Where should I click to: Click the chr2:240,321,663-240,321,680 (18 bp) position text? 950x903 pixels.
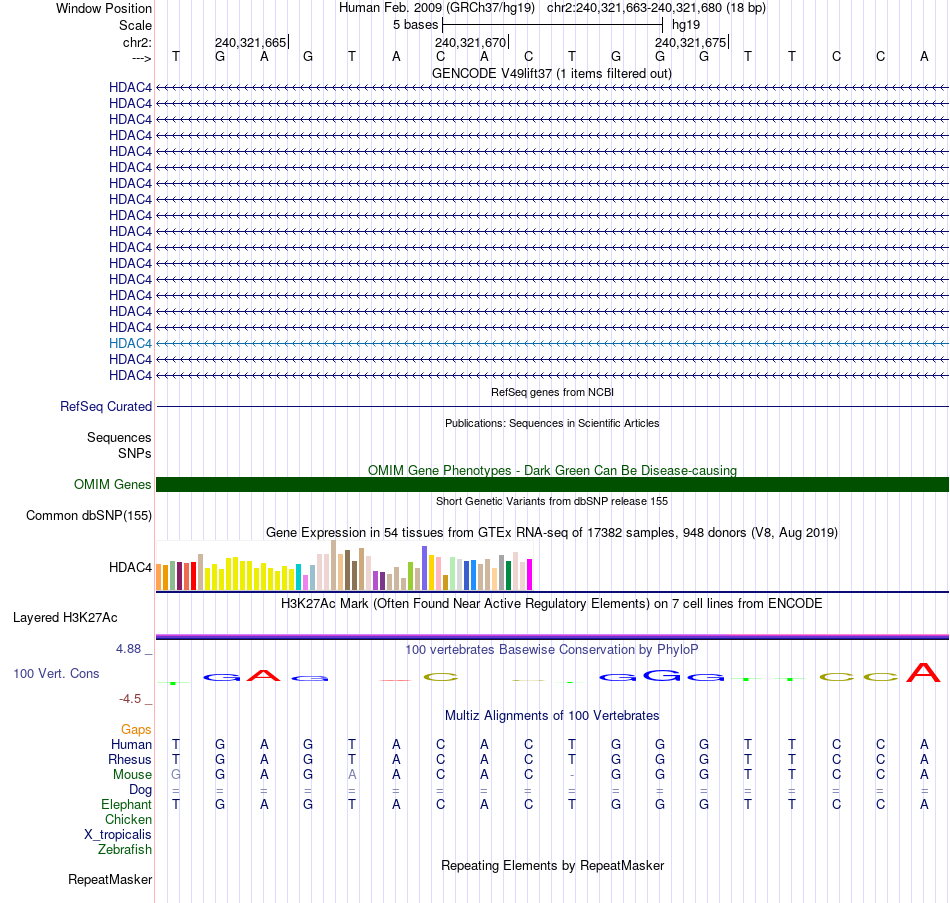coord(657,8)
